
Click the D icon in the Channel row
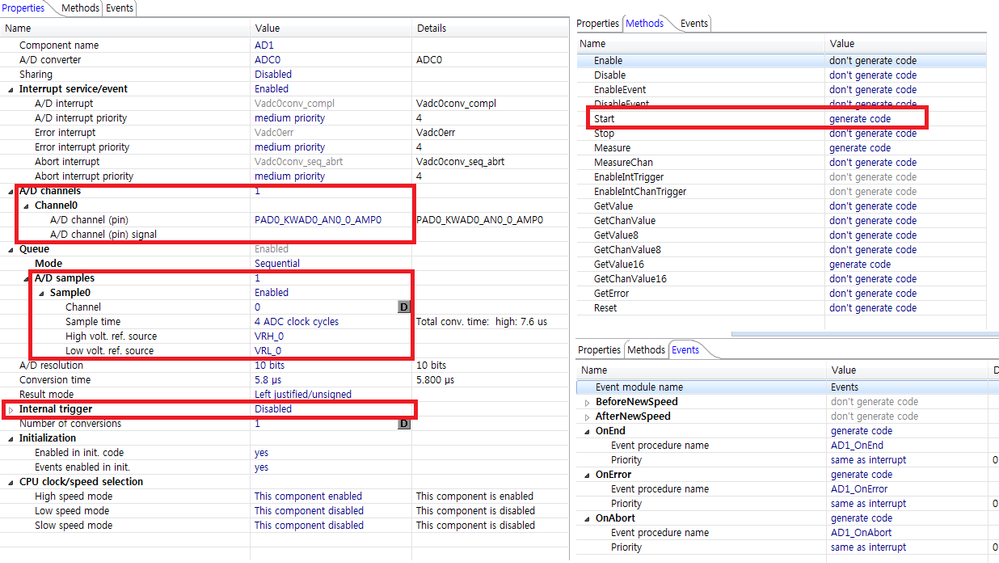[404, 307]
